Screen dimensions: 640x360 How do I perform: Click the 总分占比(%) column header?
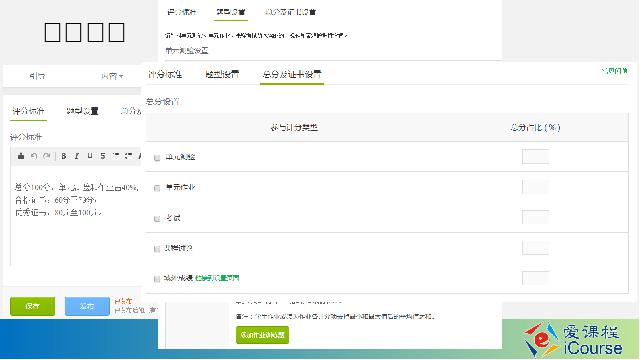pos(535,128)
